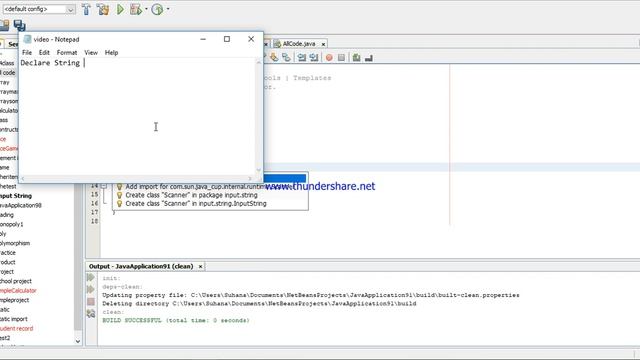Click the Deleting directory output line

(259, 304)
